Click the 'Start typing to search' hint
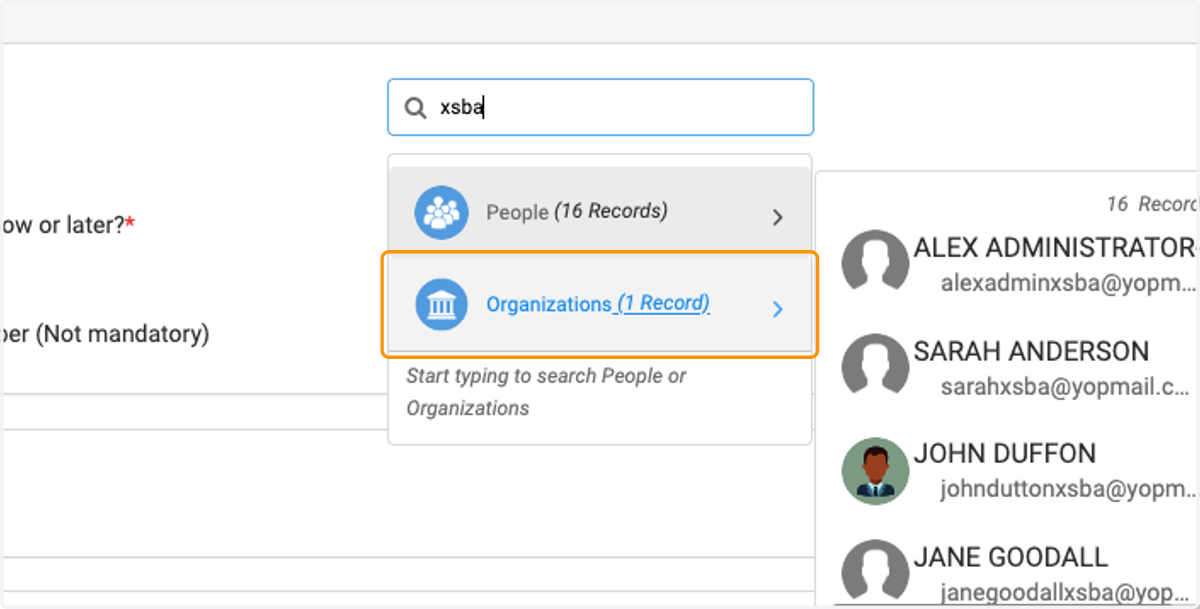This screenshot has height=609, width=1200. (546, 392)
